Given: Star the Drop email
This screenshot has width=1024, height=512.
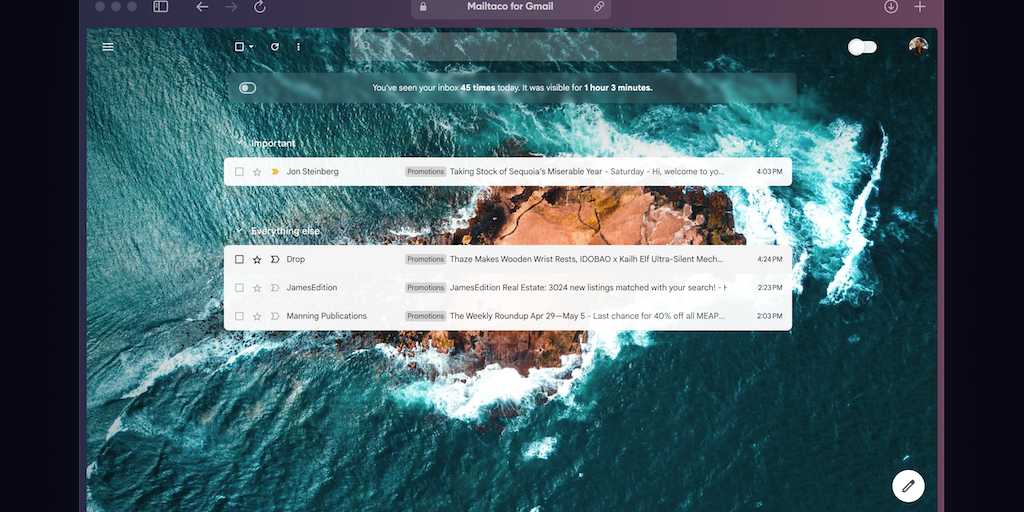Looking at the screenshot, I should tap(257, 259).
